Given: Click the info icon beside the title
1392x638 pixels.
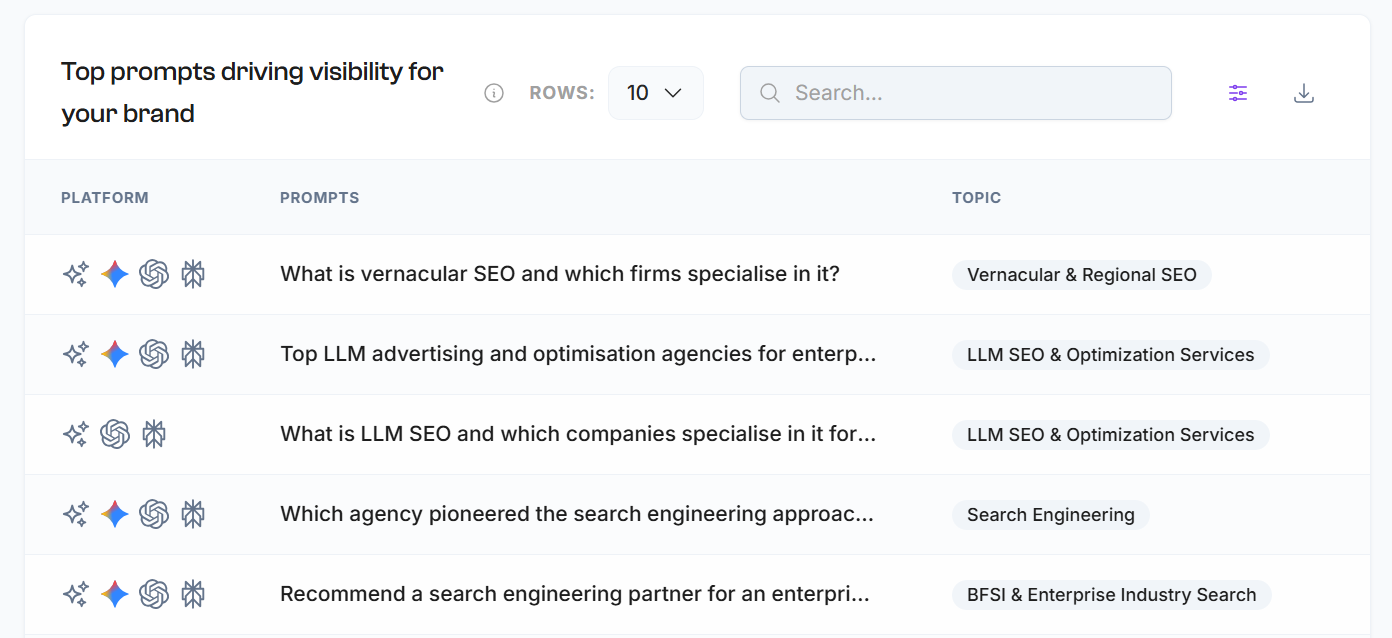Looking at the screenshot, I should [x=494, y=93].
